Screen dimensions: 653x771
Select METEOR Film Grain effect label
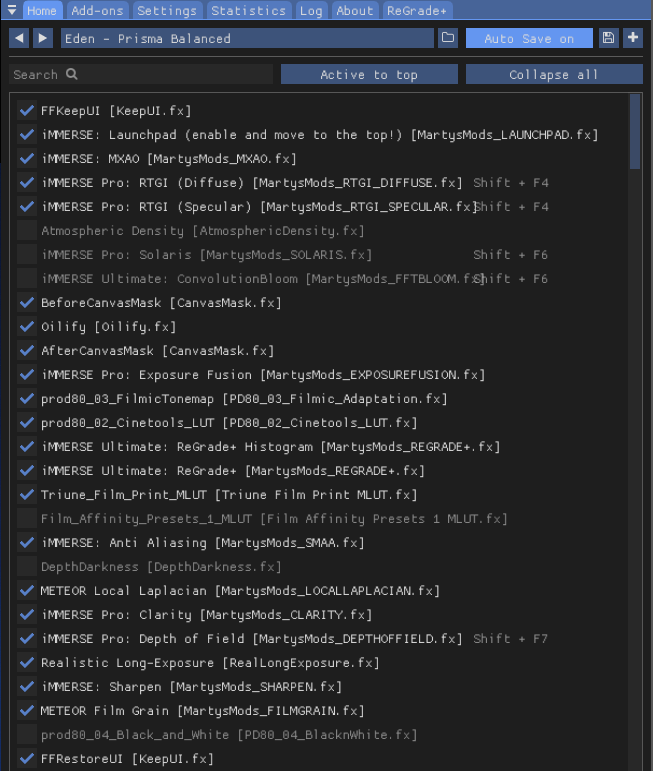tap(203, 711)
